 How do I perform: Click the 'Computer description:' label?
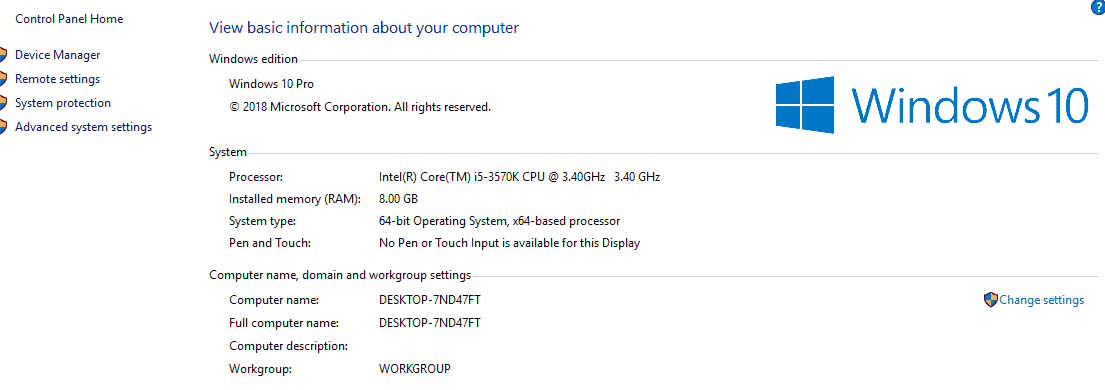point(288,346)
